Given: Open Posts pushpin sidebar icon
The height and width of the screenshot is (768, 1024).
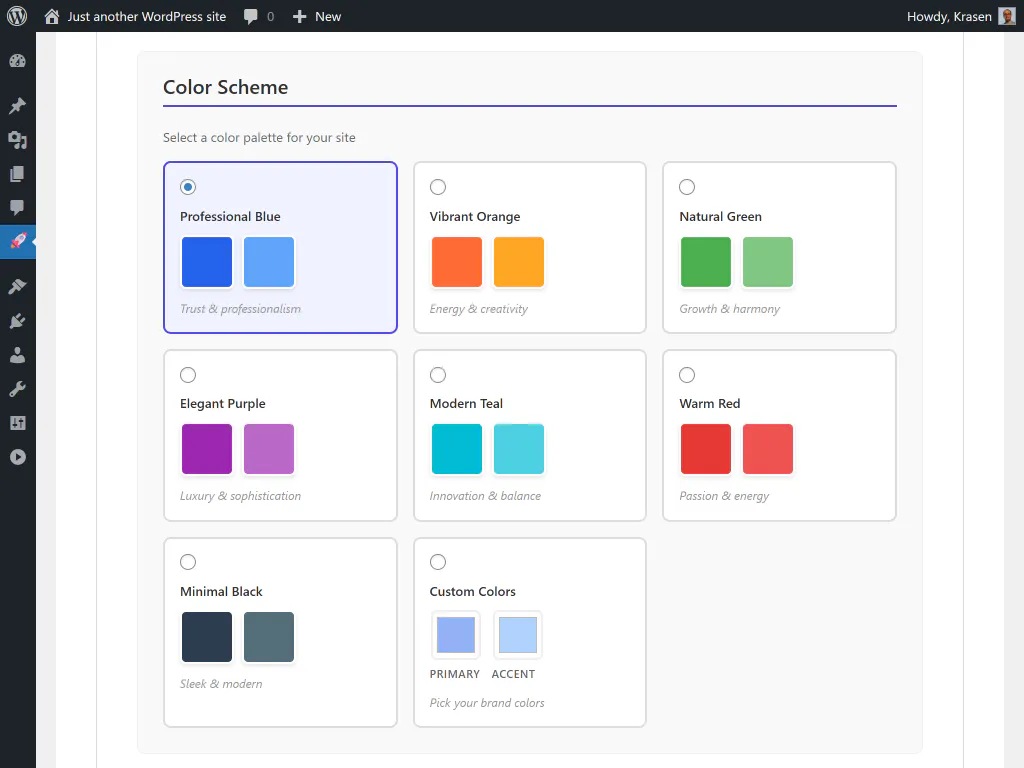Looking at the screenshot, I should [x=18, y=105].
